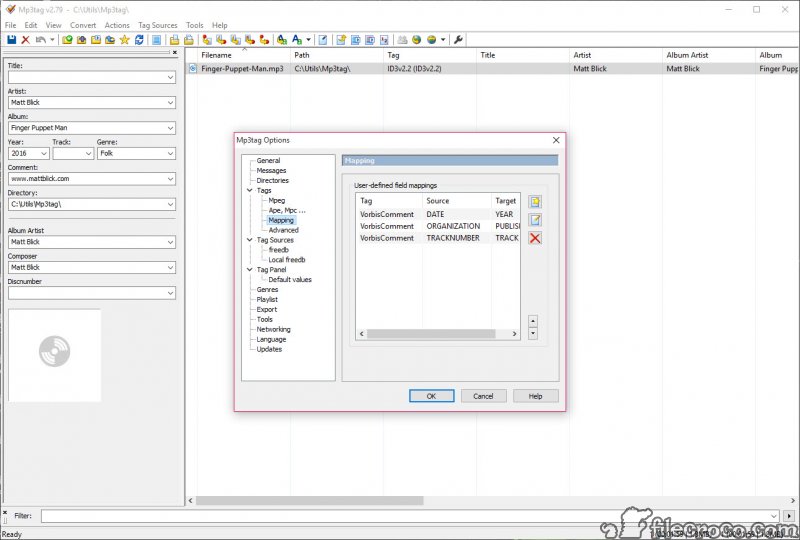Click the Options wrench toolbar icon
800x540 pixels.
pos(458,40)
